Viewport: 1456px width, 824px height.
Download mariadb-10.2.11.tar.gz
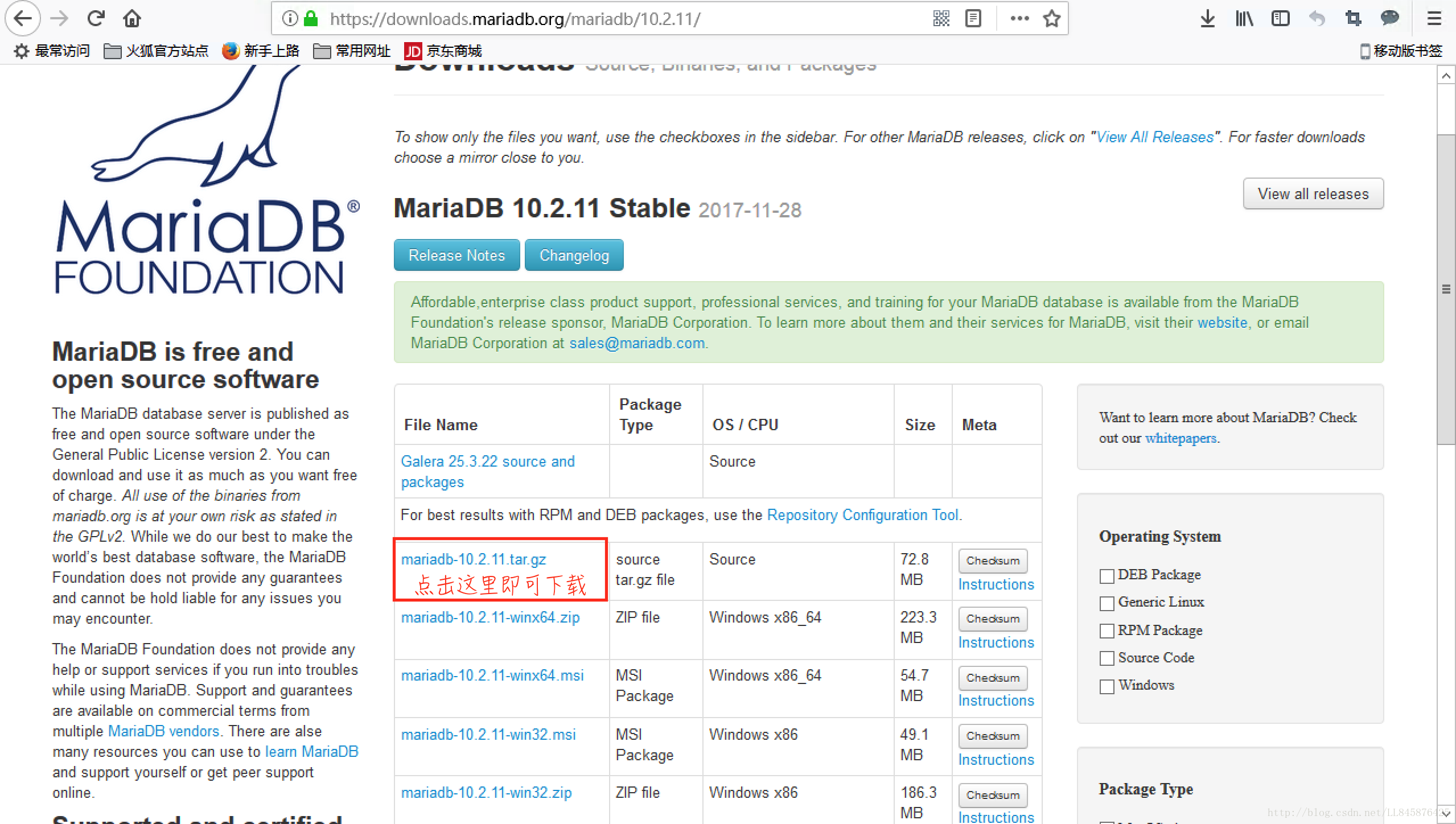point(473,559)
